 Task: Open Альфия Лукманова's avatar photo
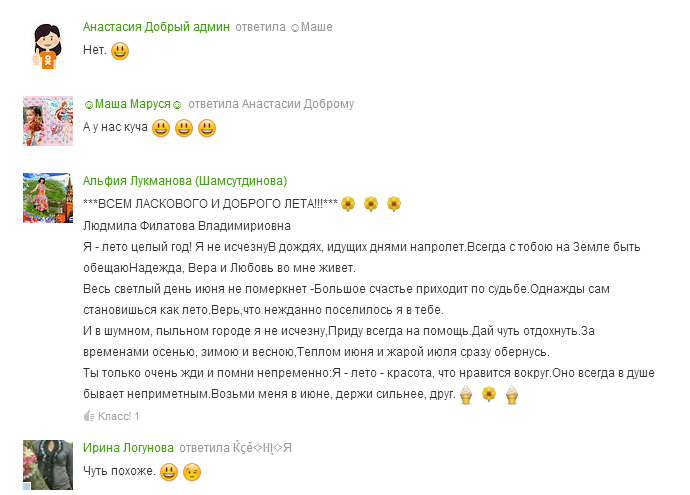pyautogui.click(x=48, y=198)
